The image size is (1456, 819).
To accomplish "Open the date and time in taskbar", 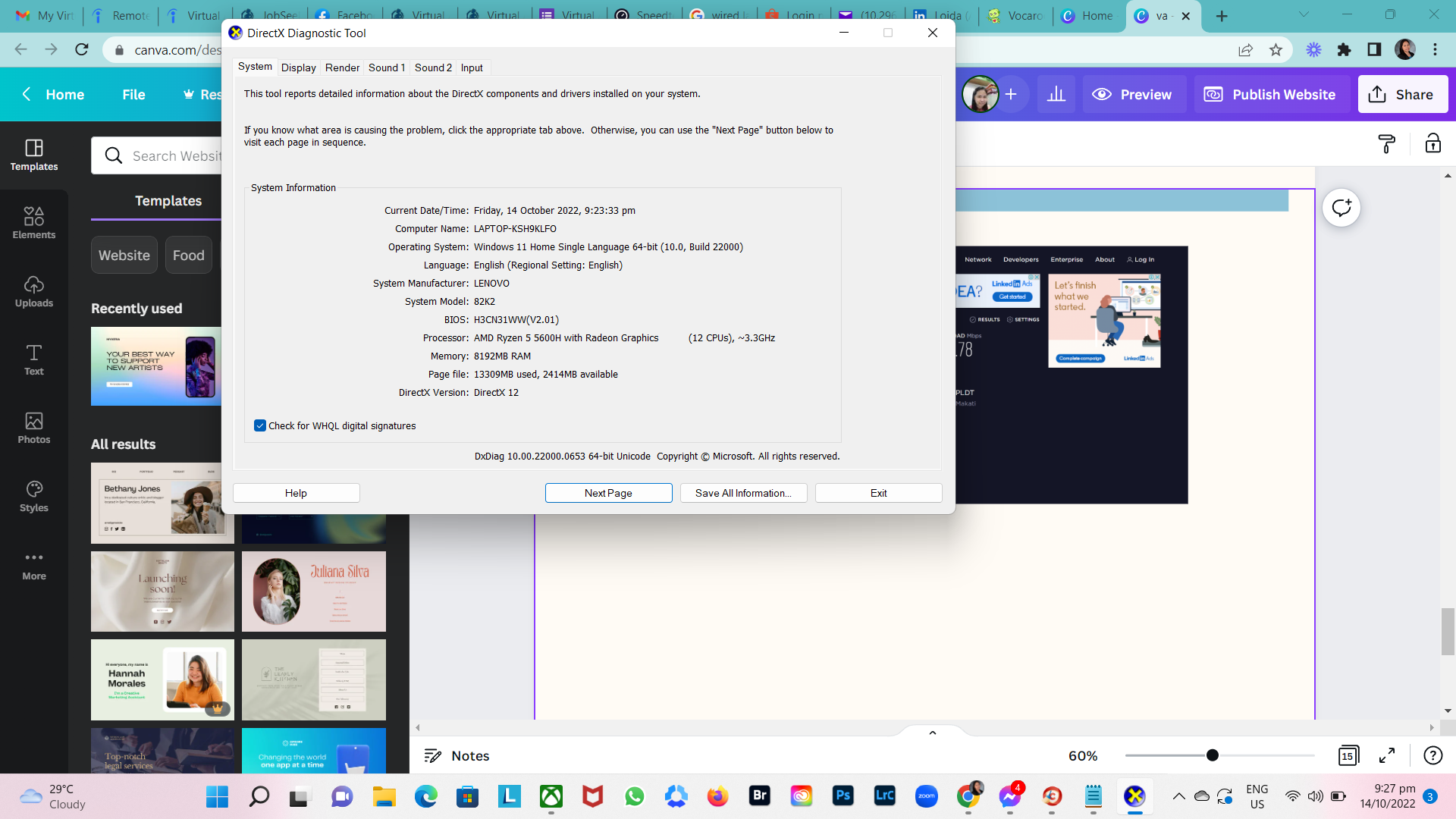I will click(1387, 796).
